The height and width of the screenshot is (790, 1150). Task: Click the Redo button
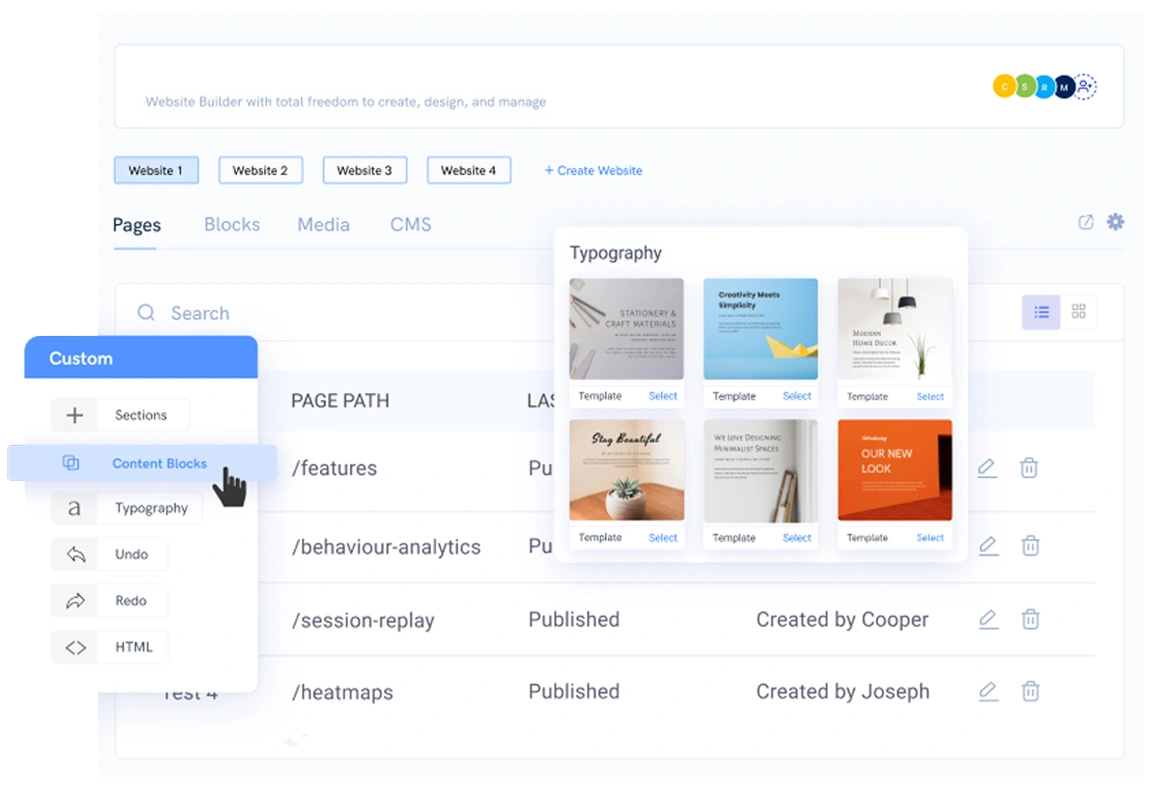[x=131, y=601]
